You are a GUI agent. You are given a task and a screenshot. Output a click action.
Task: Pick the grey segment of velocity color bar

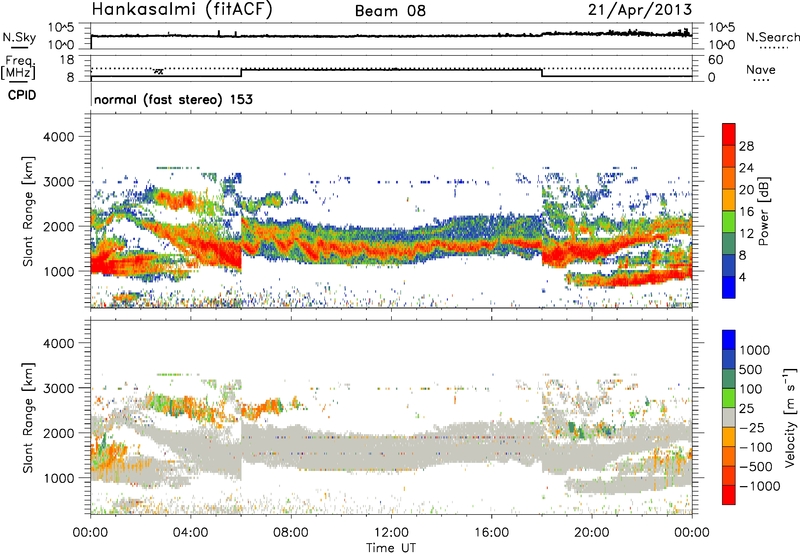tap(729, 417)
